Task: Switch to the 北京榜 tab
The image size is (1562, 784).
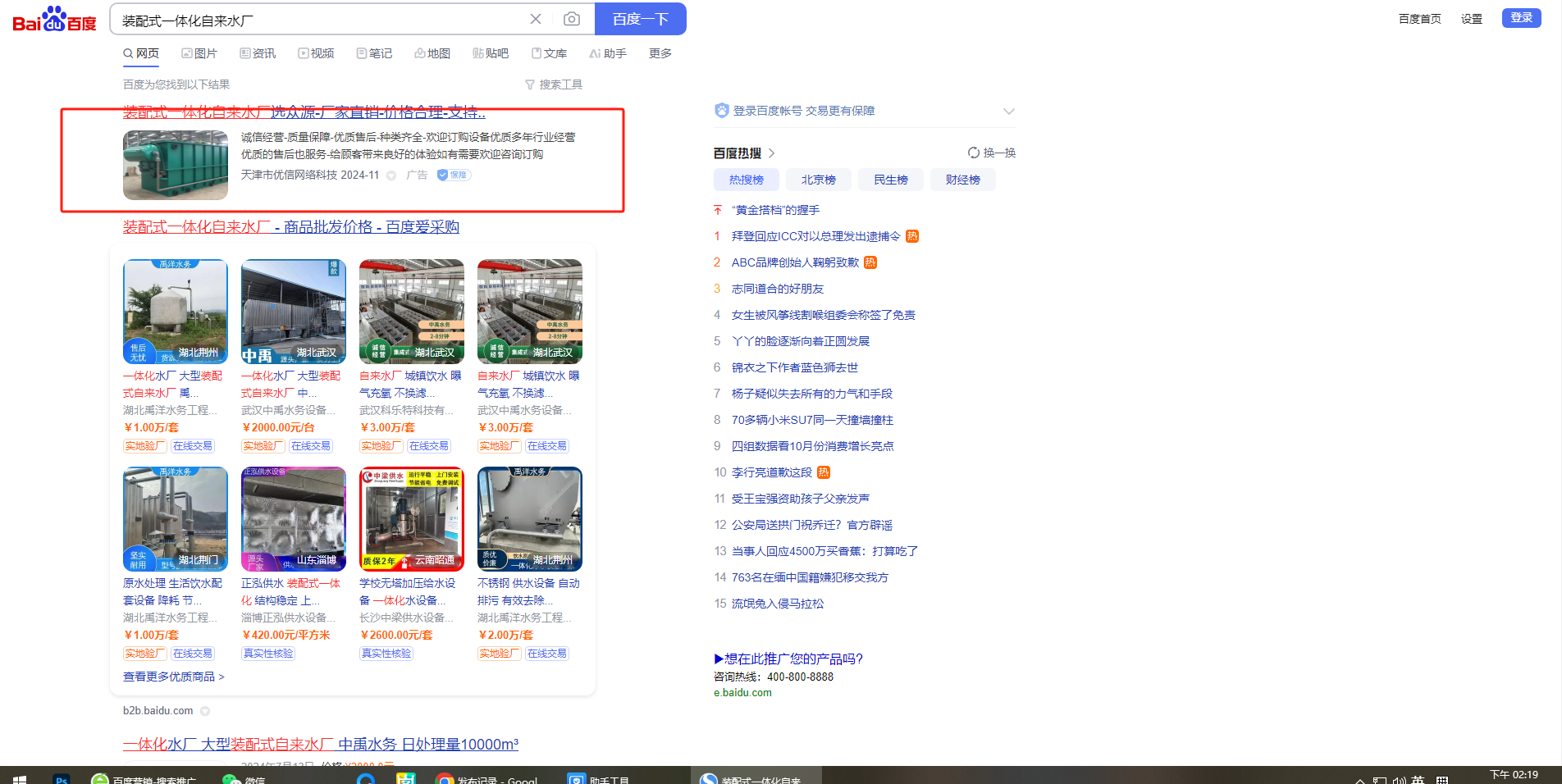Action: pos(819,180)
